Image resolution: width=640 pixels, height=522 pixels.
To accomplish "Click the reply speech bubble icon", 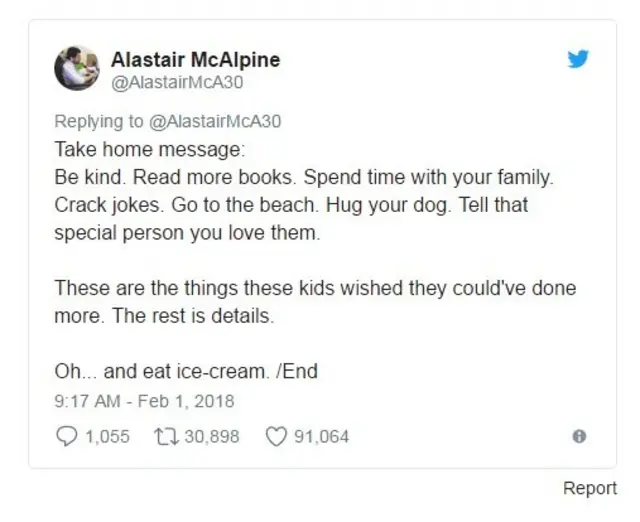I will tap(65, 436).
